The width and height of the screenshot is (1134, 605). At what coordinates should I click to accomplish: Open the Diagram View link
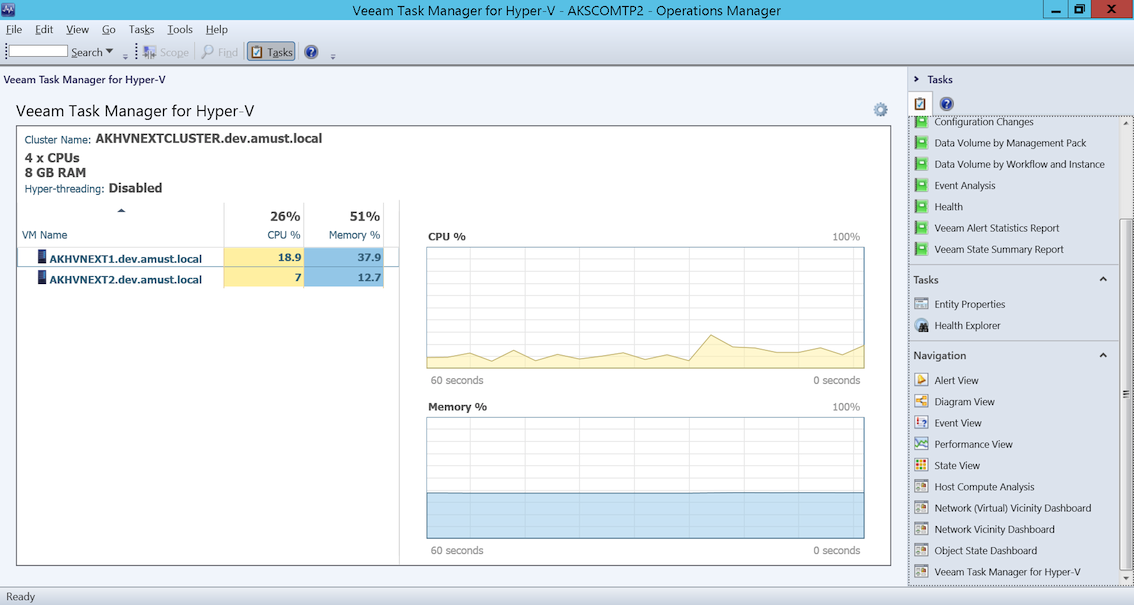click(964, 401)
